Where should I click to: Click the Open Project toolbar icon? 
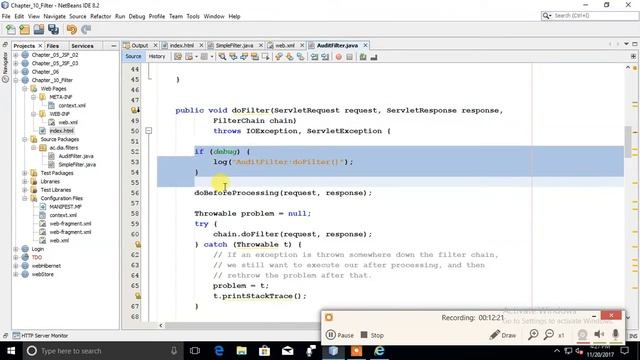39,29
